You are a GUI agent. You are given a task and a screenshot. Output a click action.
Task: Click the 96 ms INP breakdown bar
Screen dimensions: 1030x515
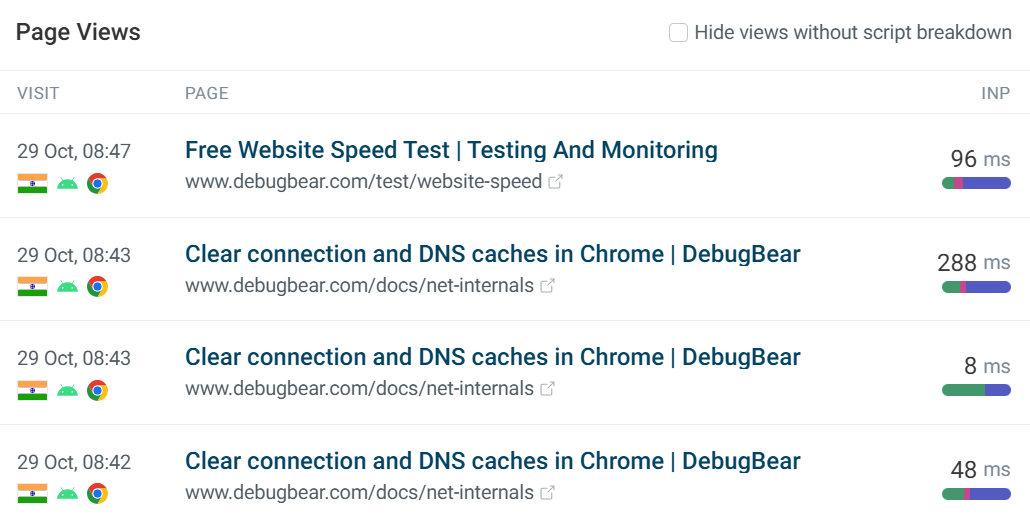976,183
